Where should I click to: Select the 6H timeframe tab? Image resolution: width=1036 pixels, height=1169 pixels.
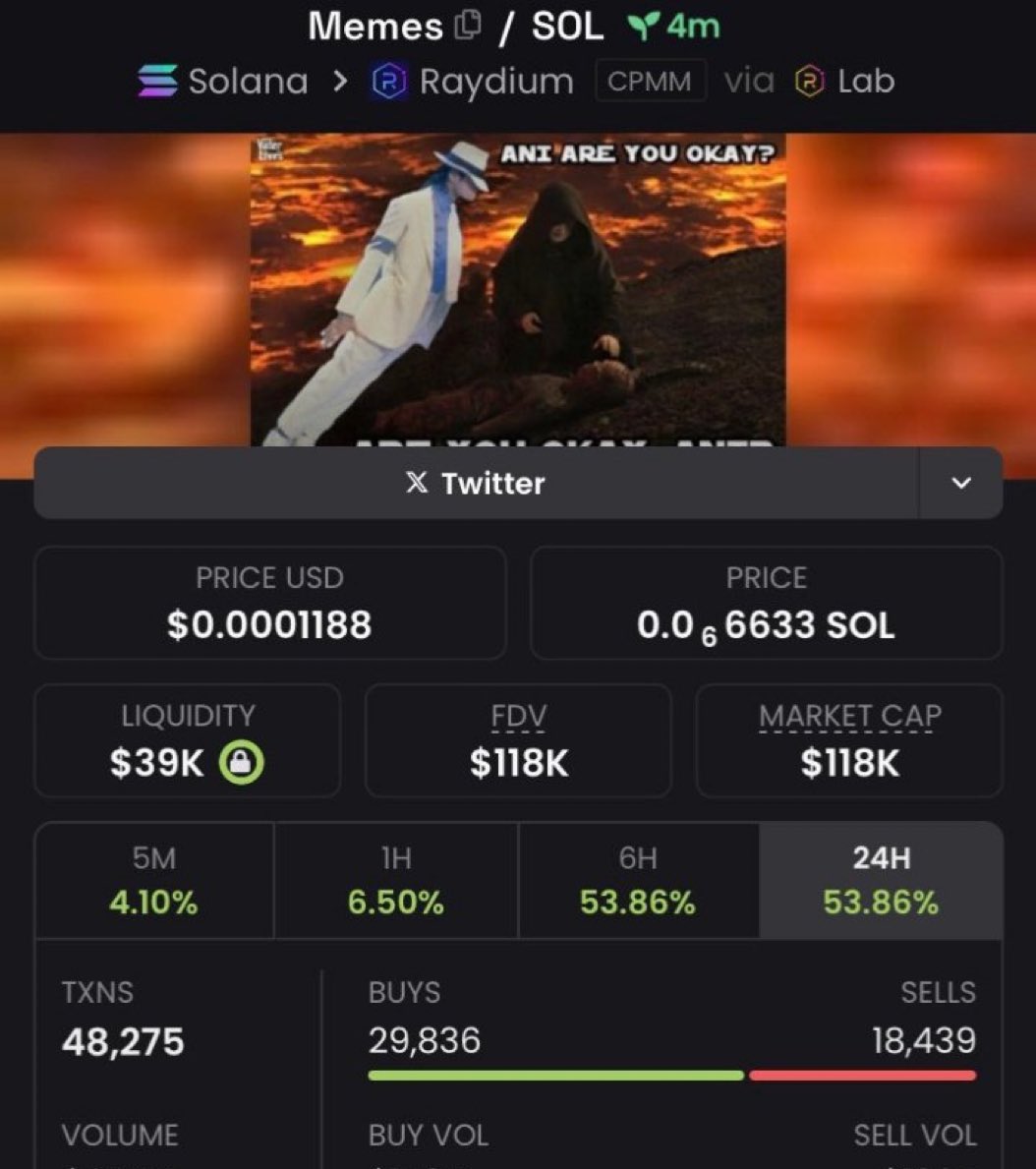(x=638, y=881)
